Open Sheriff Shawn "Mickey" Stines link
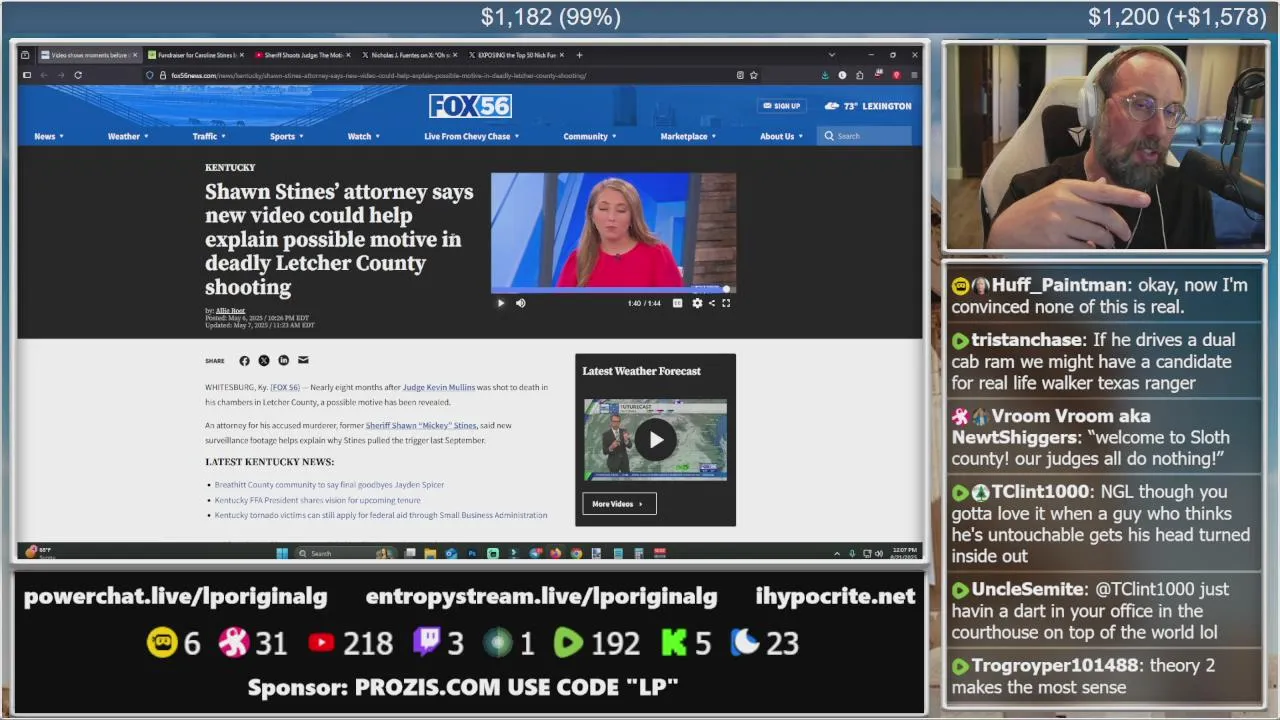Viewport: 1280px width, 720px height. (x=421, y=425)
